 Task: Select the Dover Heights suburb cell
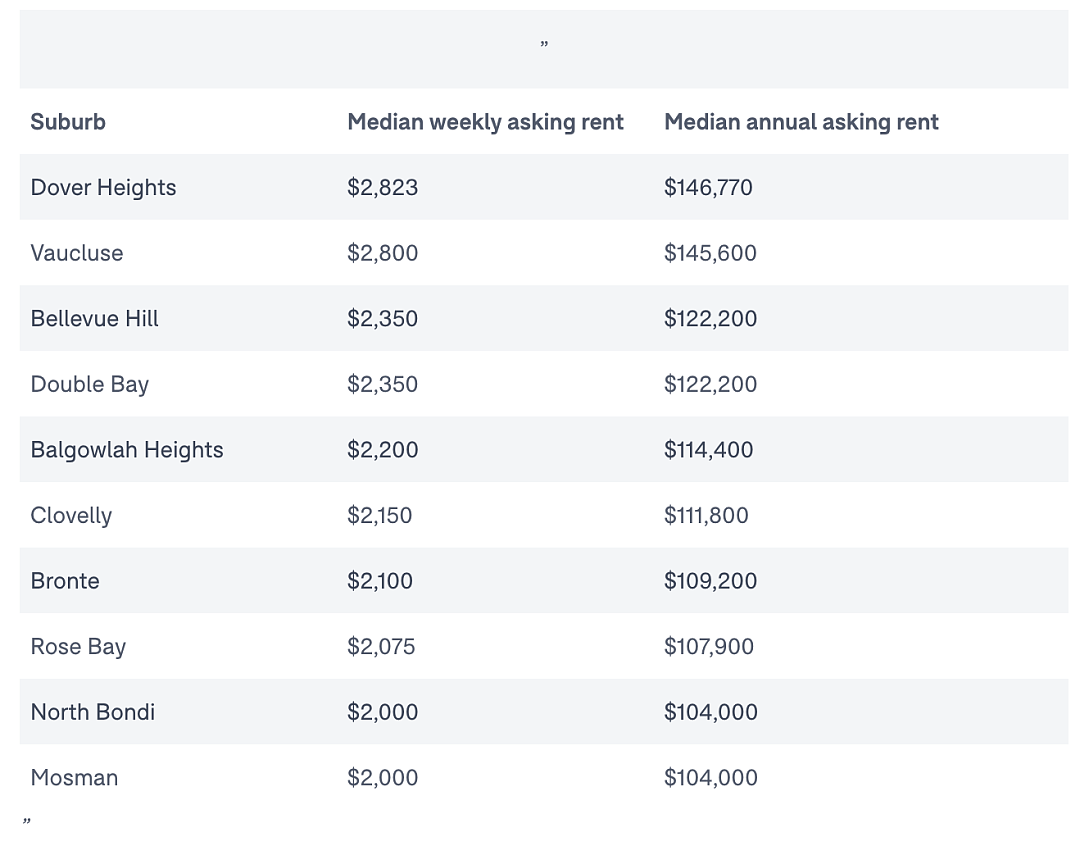[103, 187]
